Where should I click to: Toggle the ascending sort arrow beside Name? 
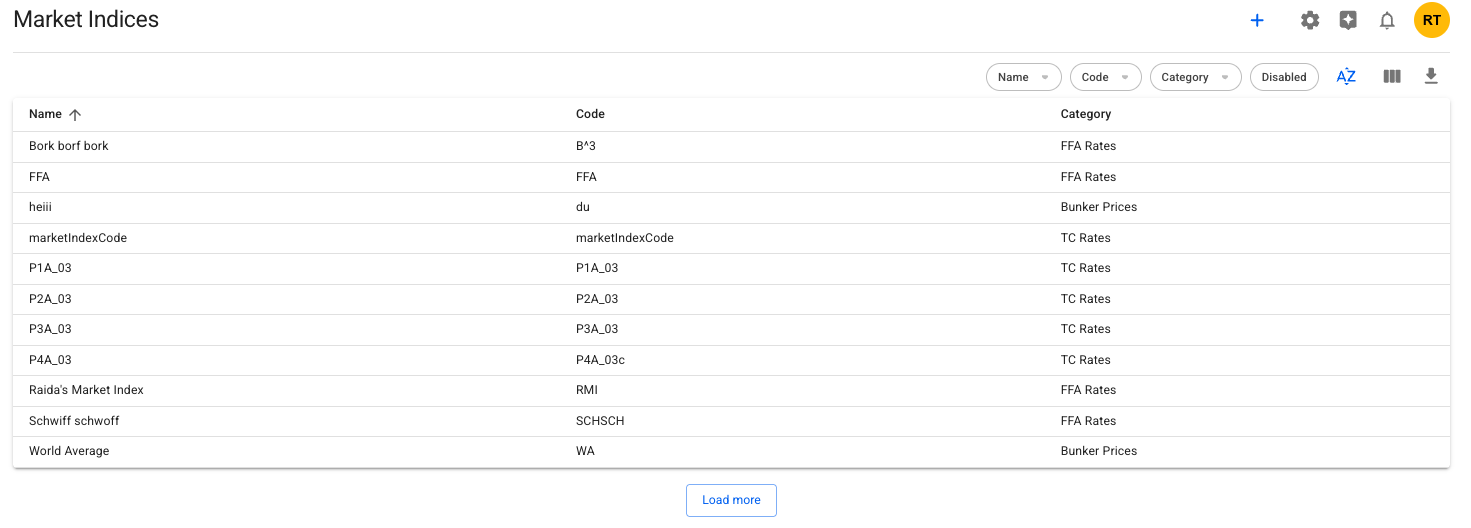pyautogui.click(x=75, y=115)
